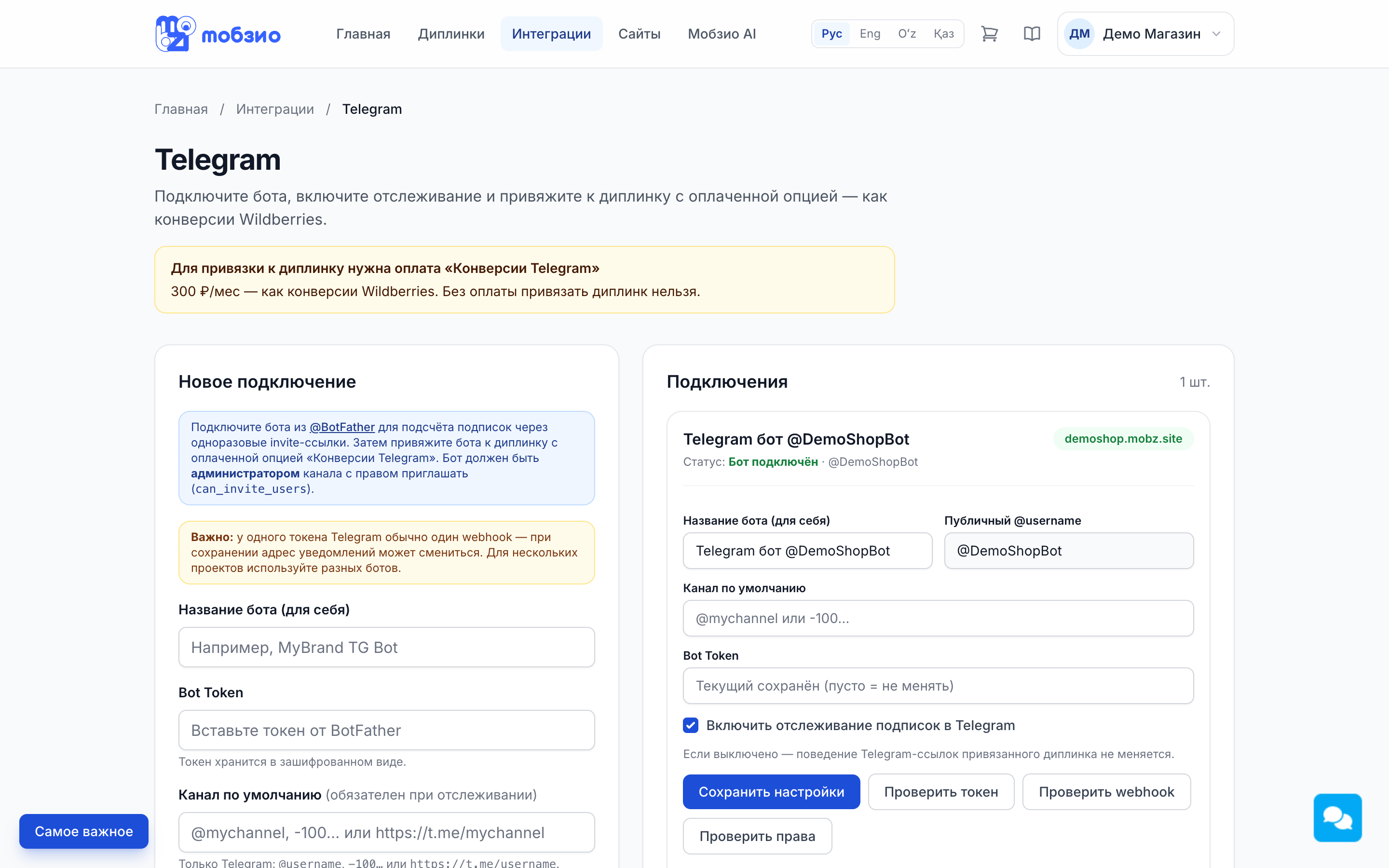The width and height of the screenshot is (1389, 868).
Task: Open Диплинки in top navigation
Action: (x=451, y=34)
